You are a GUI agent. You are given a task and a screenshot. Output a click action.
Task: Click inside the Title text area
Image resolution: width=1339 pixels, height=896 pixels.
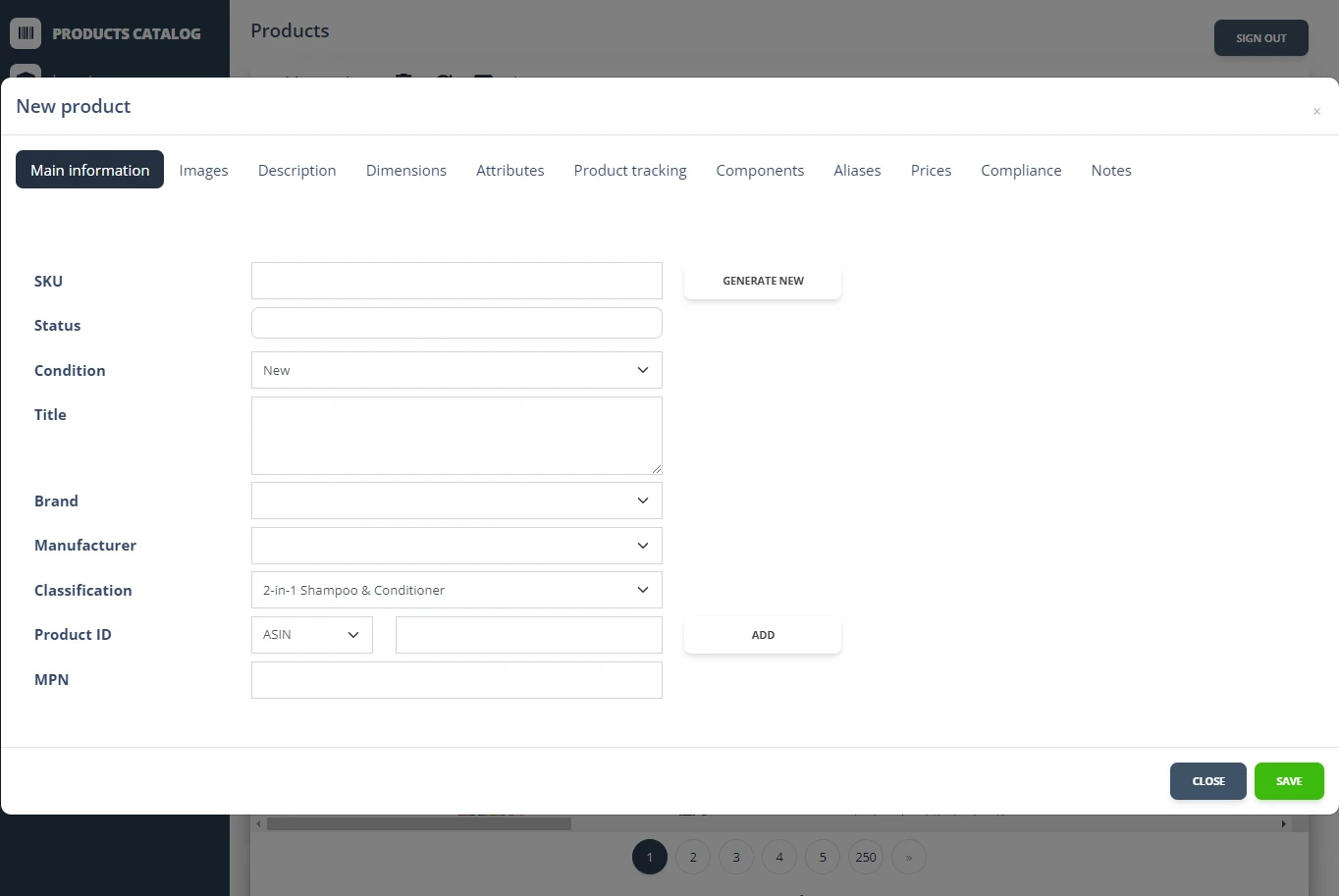coord(456,436)
